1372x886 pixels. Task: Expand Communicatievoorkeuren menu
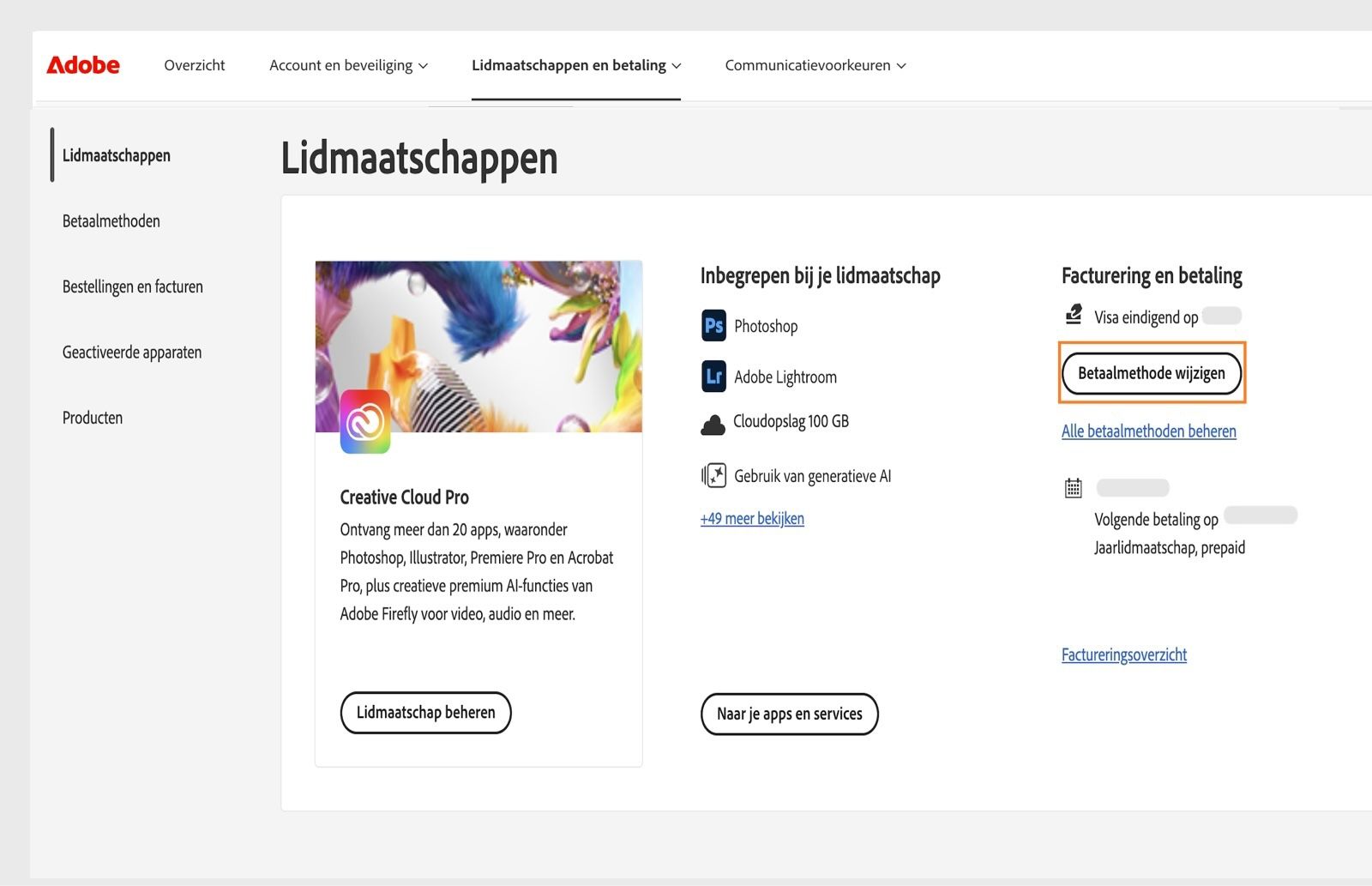coord(815,65)
